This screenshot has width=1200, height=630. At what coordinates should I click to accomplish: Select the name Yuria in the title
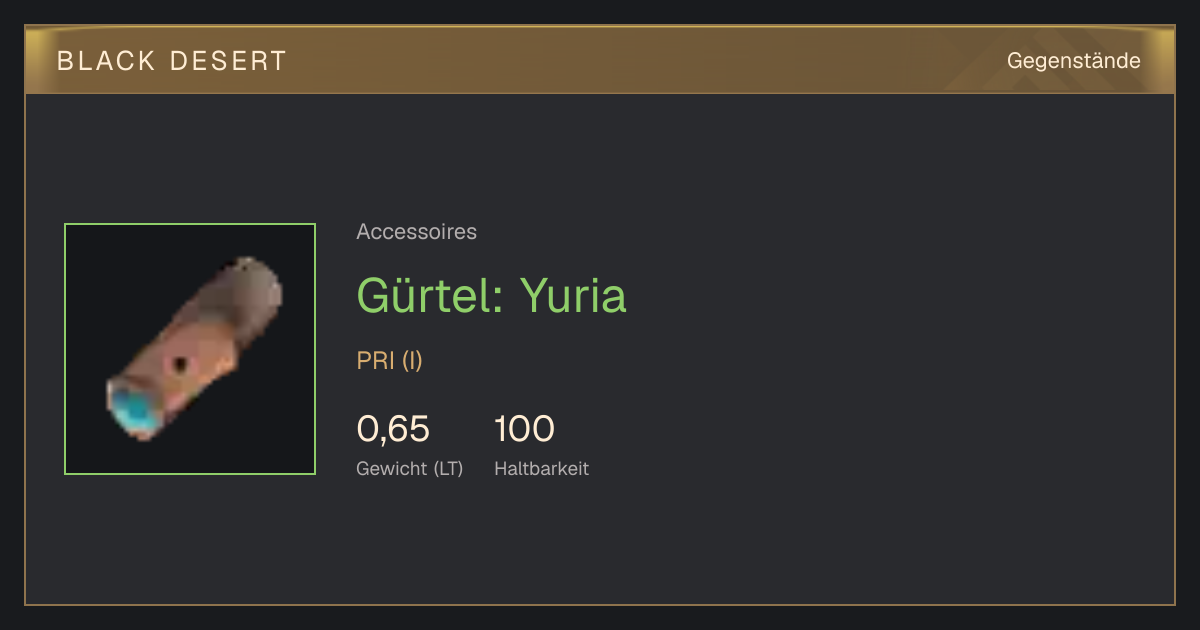click(573, 295)
